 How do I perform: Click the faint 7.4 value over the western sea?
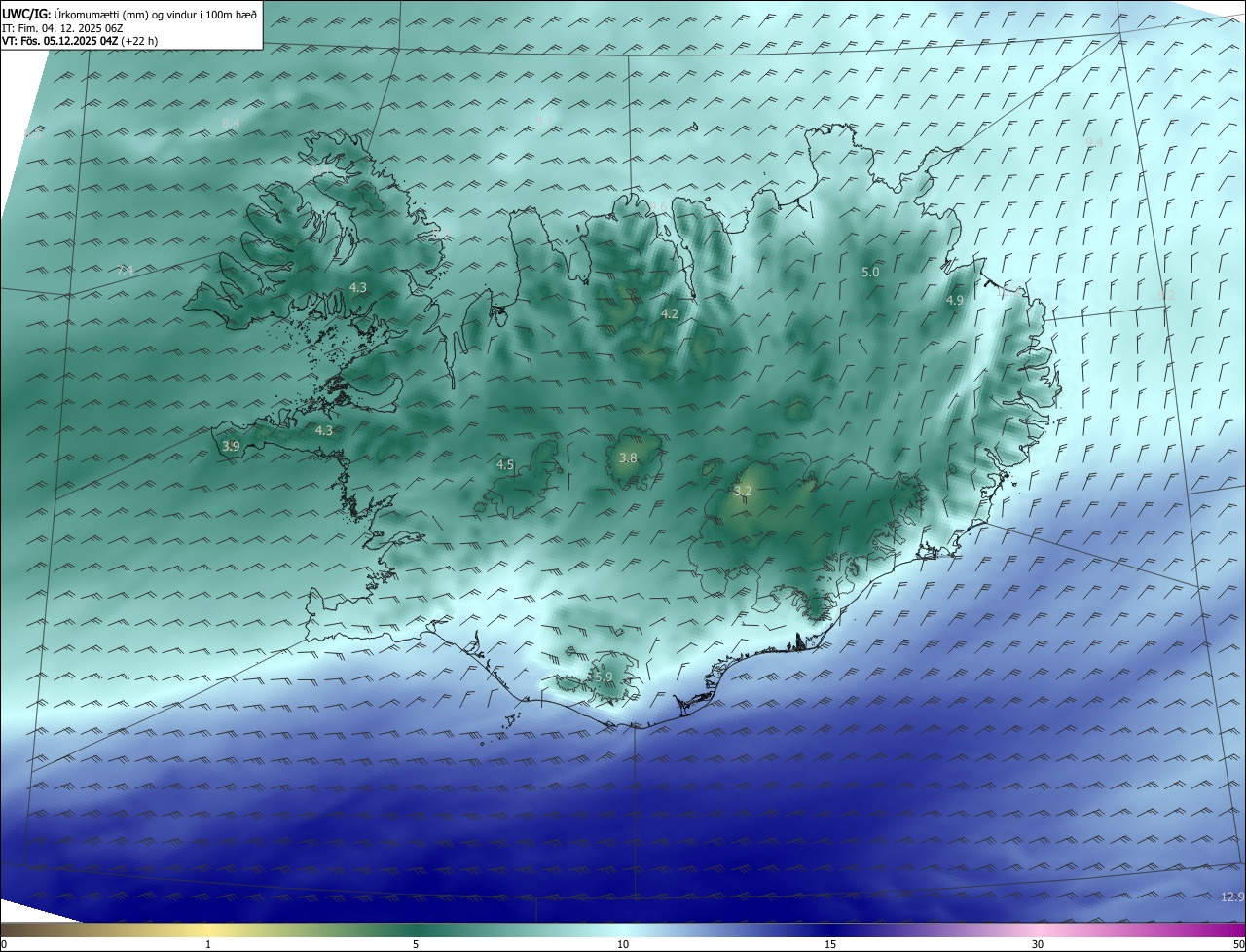[125, 270]
